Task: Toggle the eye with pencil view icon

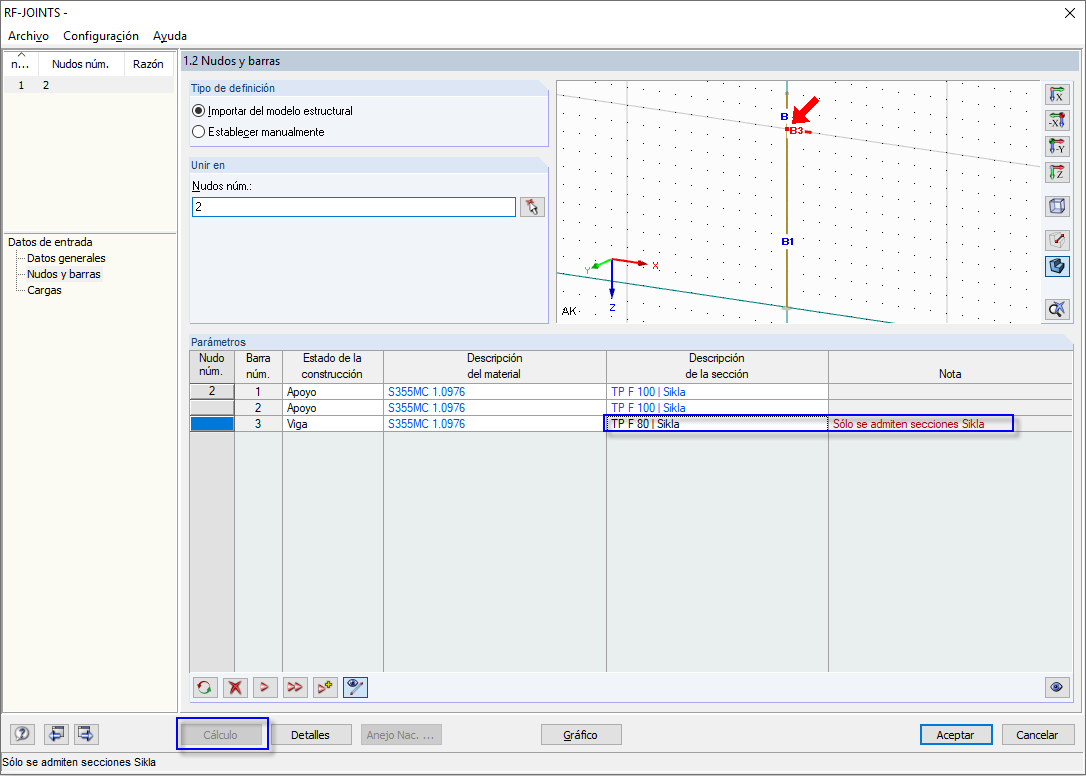Action: 355,687
